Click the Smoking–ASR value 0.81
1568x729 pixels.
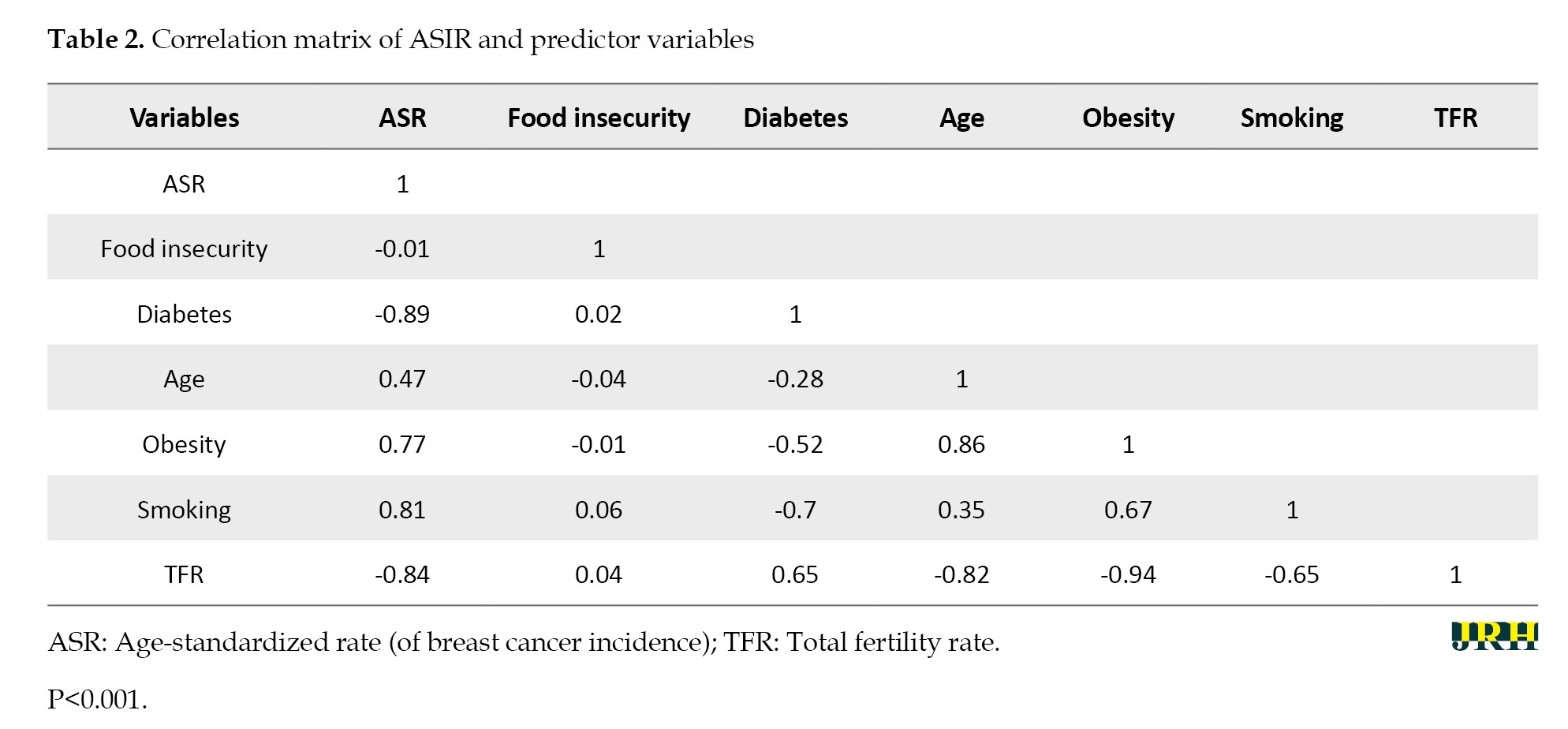coord(402,510)
